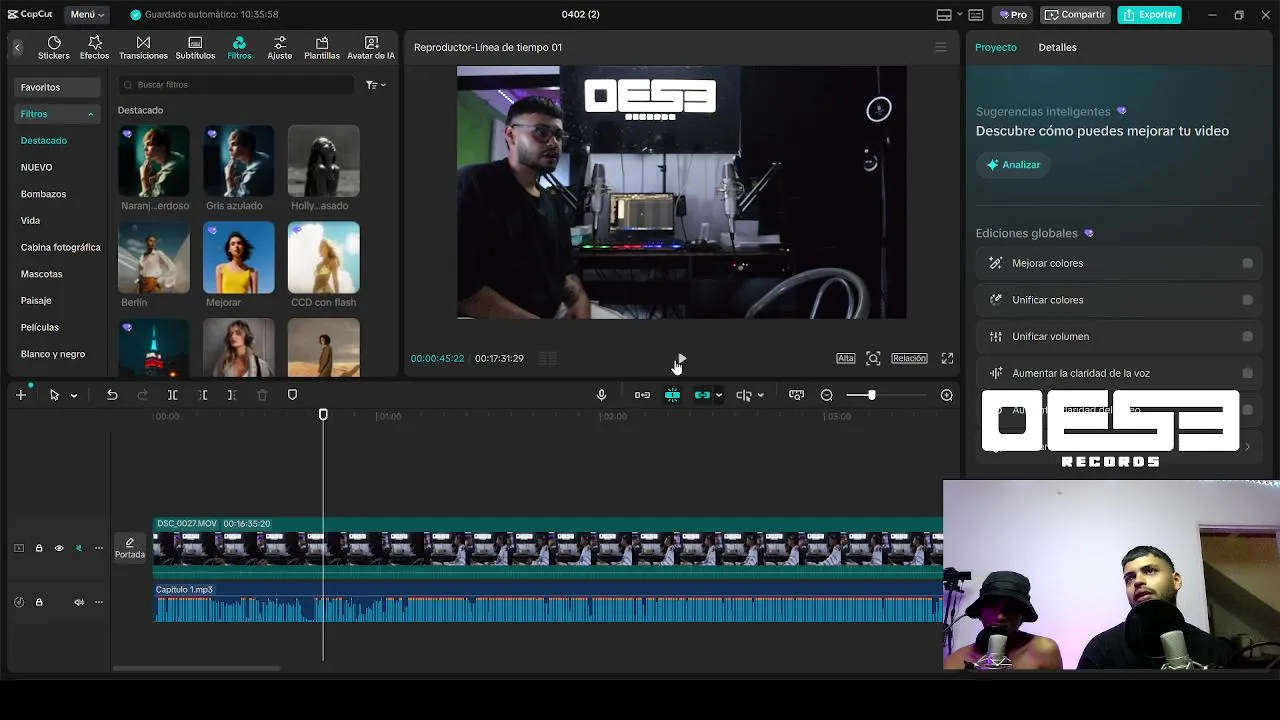Click the player focus/snapshot frame icon
The image size is (1280, 720).
click(873, 358)
